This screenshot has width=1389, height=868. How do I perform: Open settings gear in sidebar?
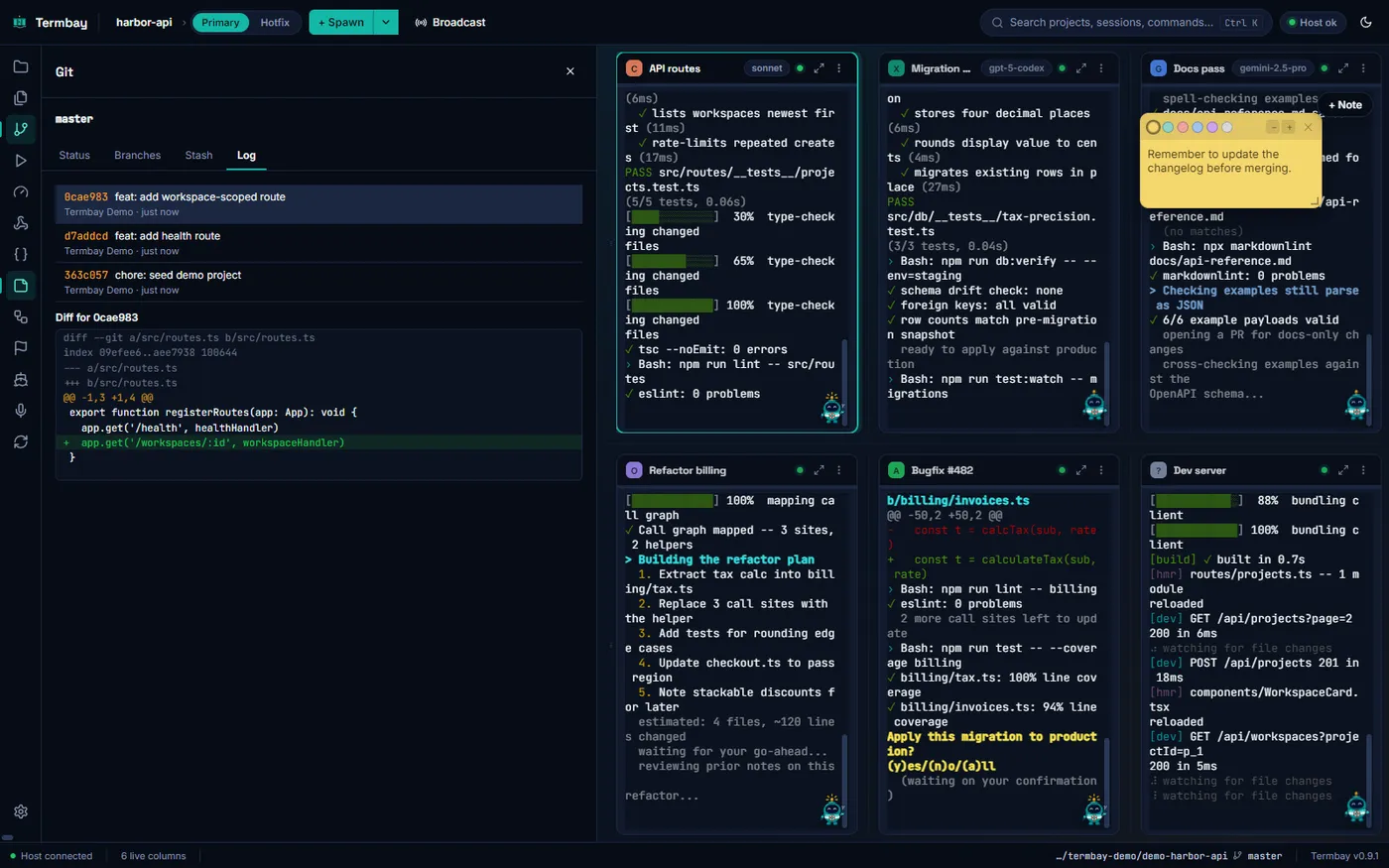coord(21,811)
